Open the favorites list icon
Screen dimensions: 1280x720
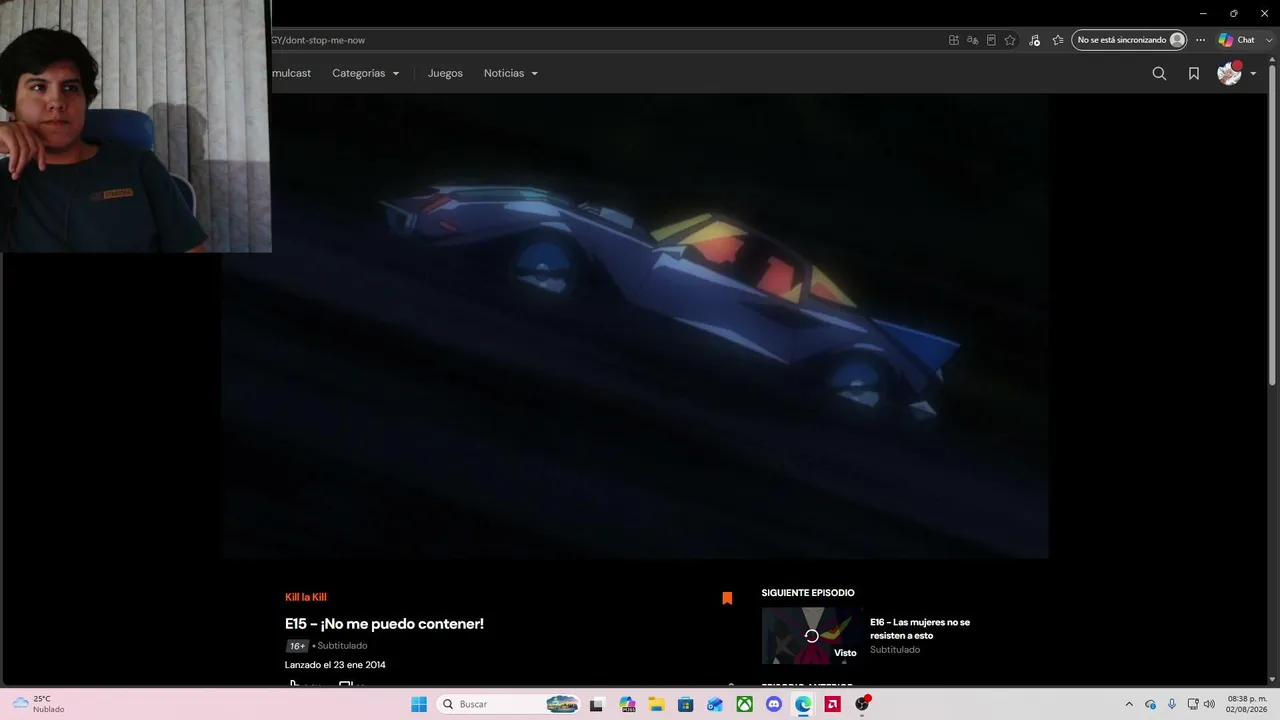1058,40
